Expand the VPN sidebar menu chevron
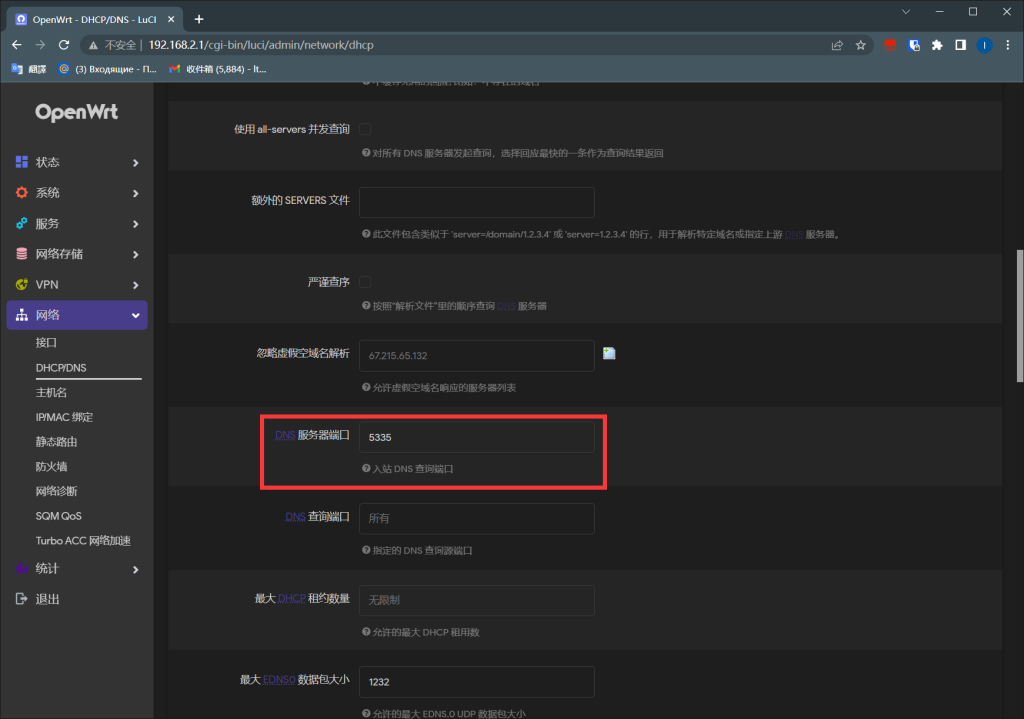Image resolution: width=1024 pixels, height=719 pixels. (136, 284)
